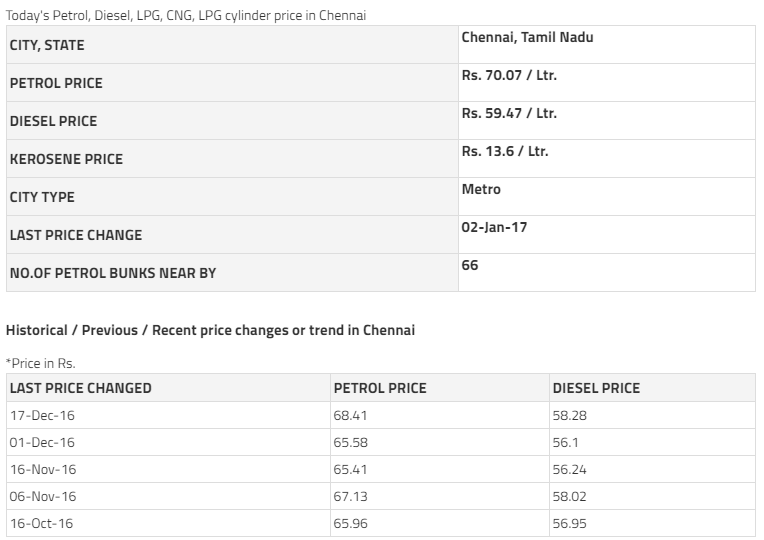764x540 pixels.
Task: Select the DIESEL PRICE row label
Action: [x=53, y=121]
